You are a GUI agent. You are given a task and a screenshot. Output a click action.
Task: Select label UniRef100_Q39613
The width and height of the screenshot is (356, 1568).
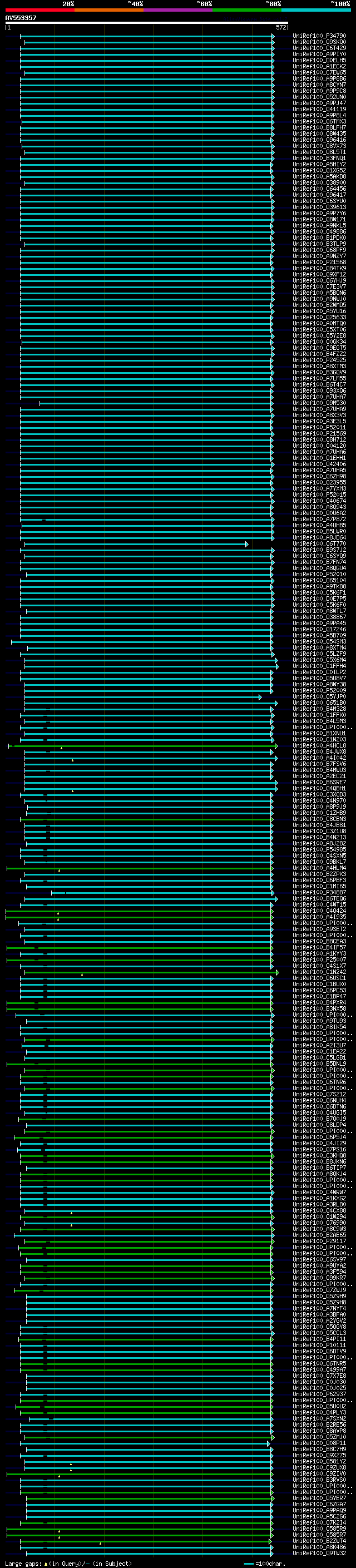[319, 207]
